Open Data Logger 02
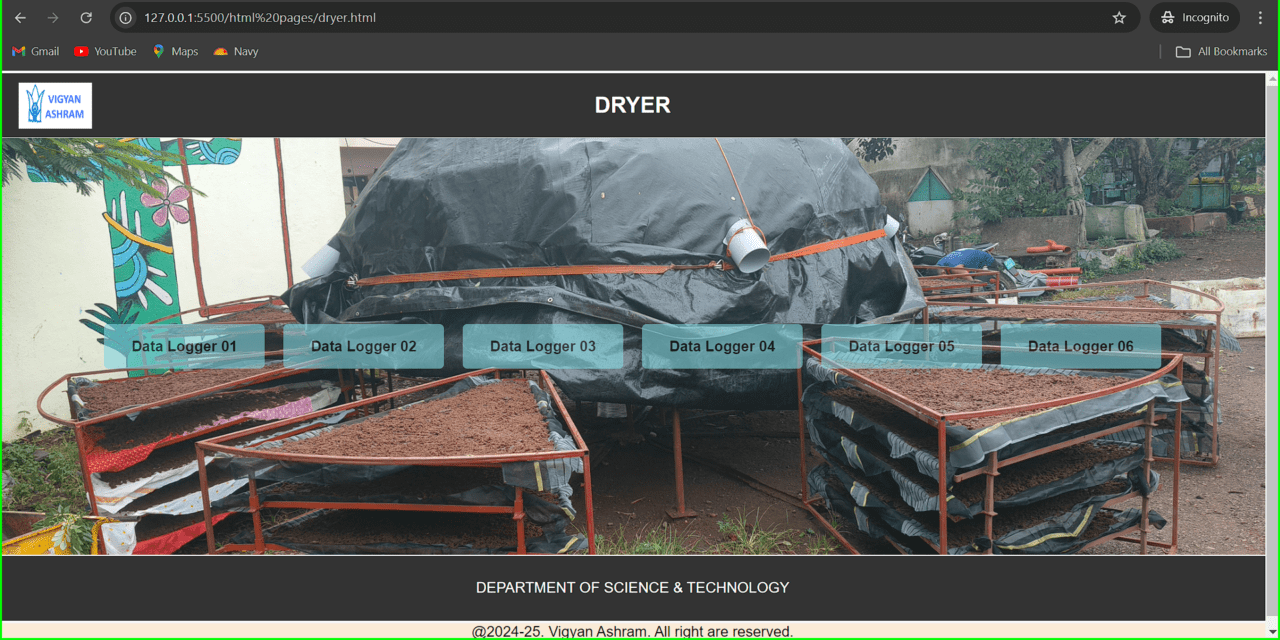Viewport: 1280px width, 640px height. [x=362, y=346]
